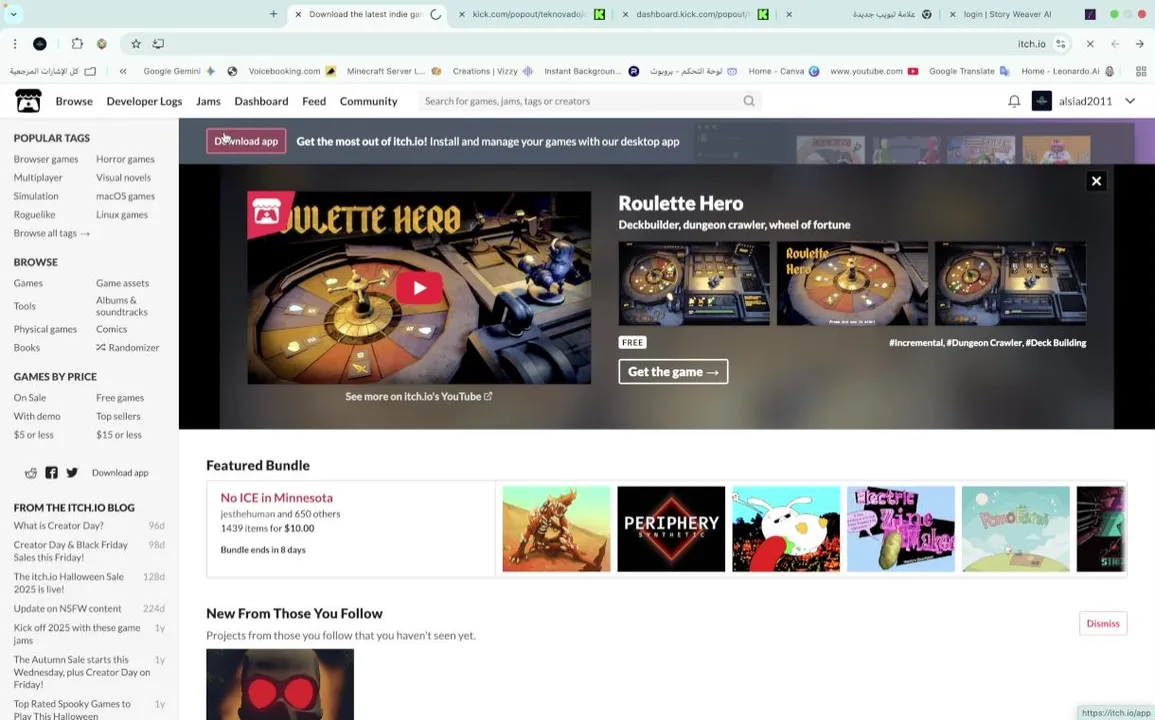Open the itch.io Facebook icon link
The height and width of the screenshot is (720, 1155).
tap(52, 472)
